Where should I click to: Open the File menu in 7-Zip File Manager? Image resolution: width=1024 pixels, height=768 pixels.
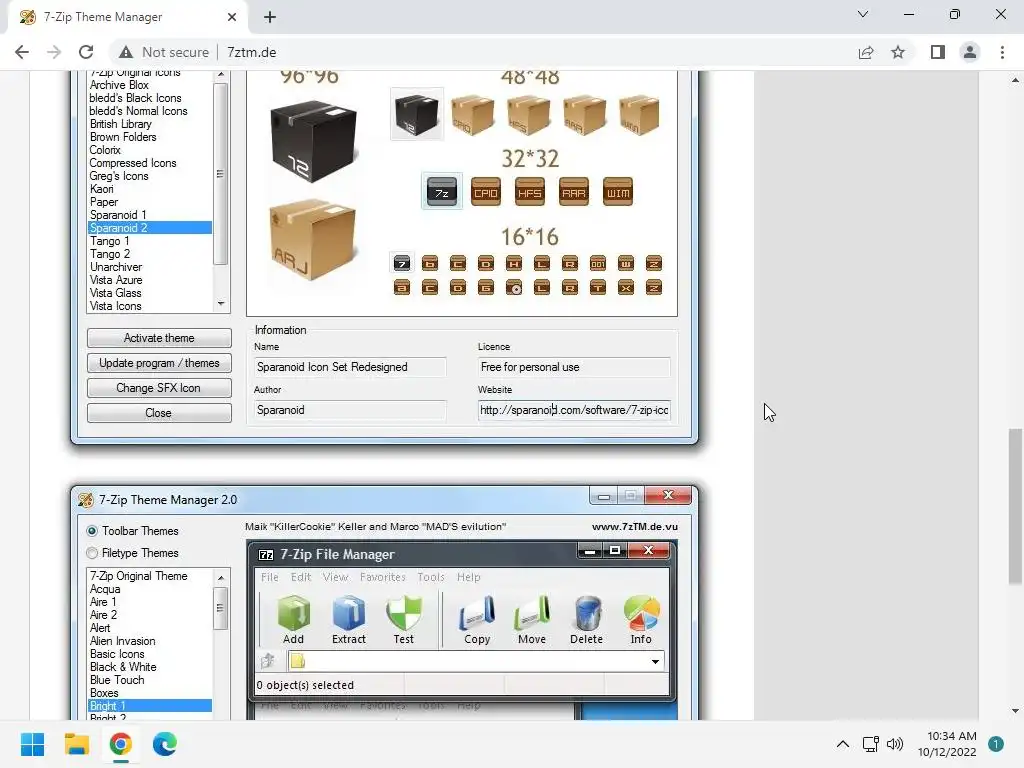coord(270,577)
